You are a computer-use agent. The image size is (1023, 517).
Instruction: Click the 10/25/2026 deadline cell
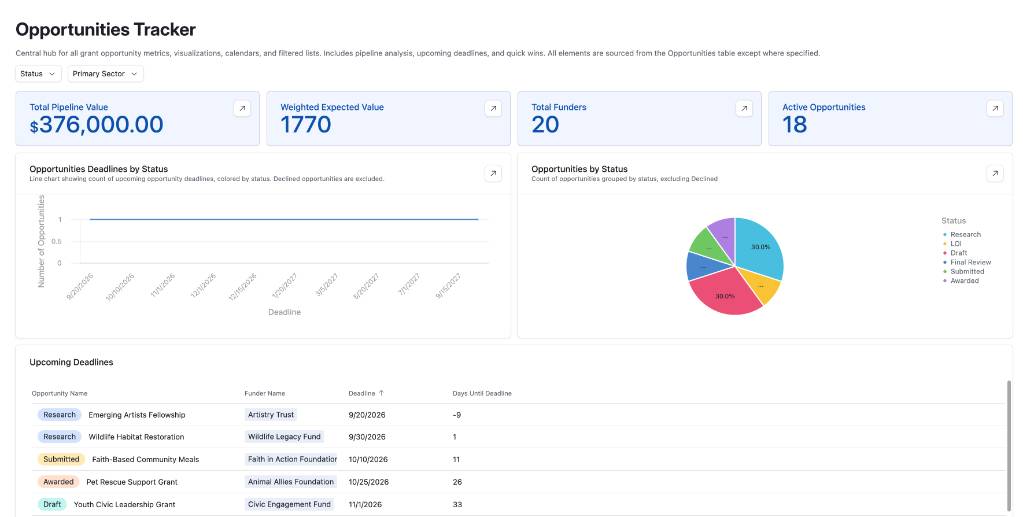369,482
